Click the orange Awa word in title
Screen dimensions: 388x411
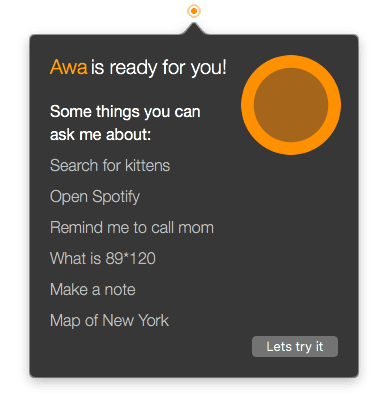coord(69,67)
